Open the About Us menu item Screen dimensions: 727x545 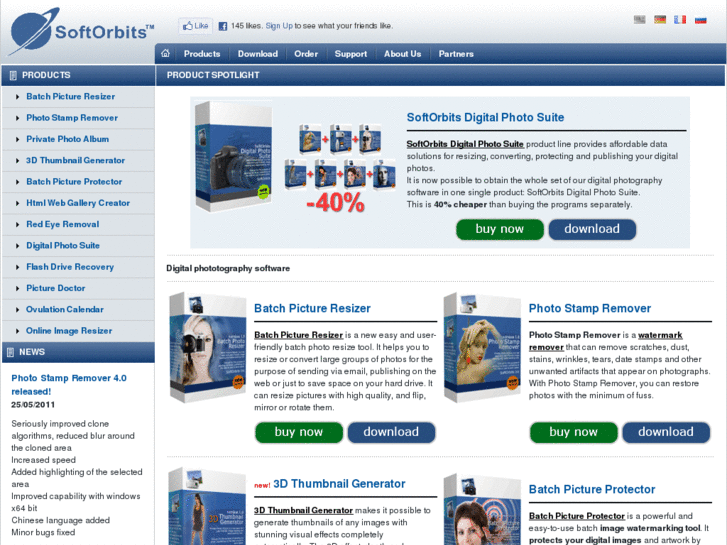pos(402,54)
